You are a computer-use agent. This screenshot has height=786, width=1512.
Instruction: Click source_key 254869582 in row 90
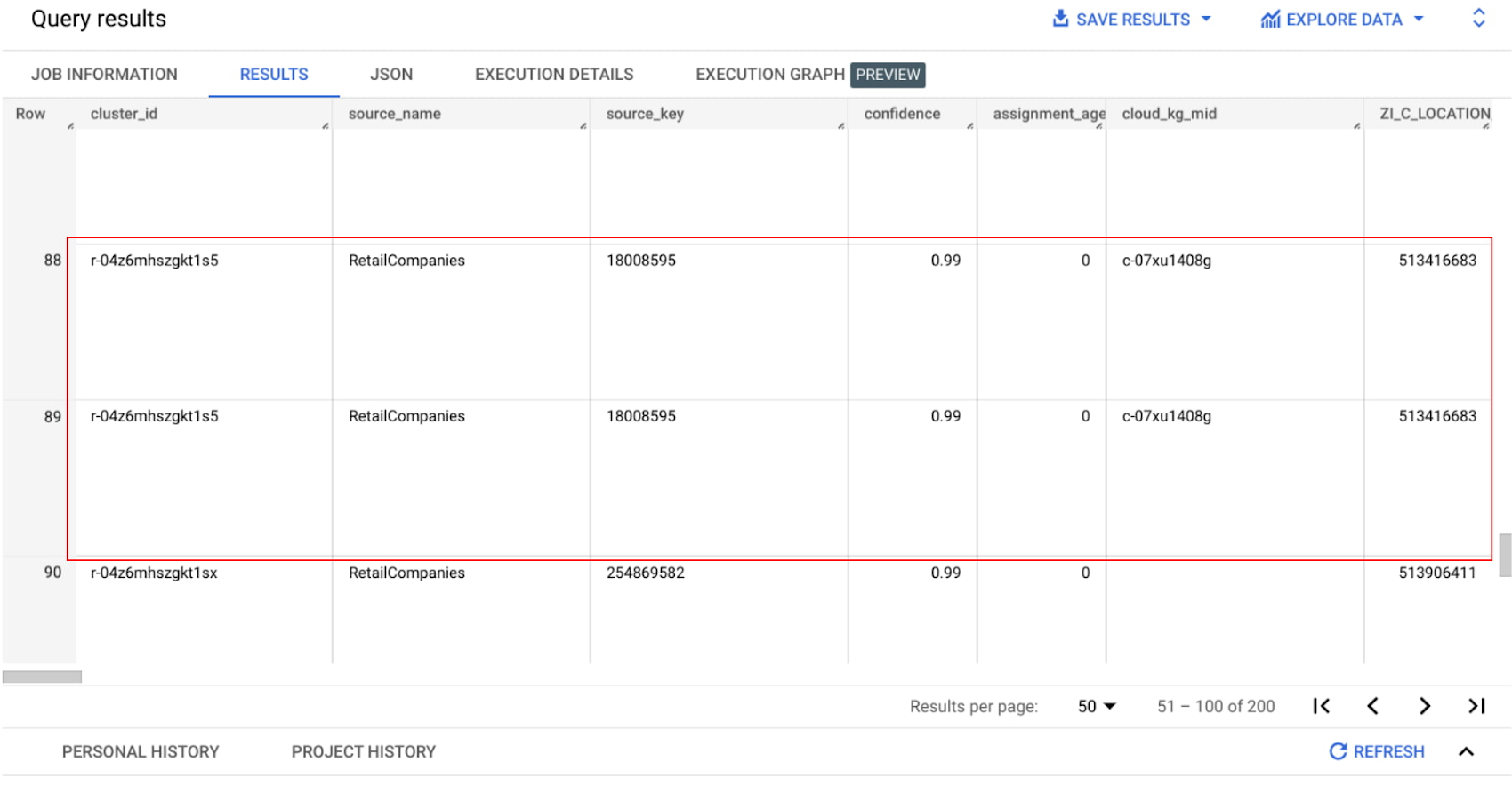coord(646,573)
